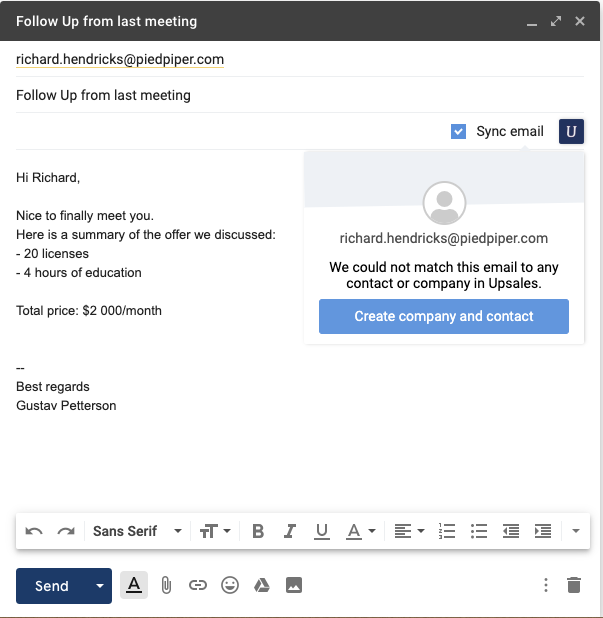Open the Sans Serif font dropdown
The width and height of the screenshot is (603, 618).
137,531
